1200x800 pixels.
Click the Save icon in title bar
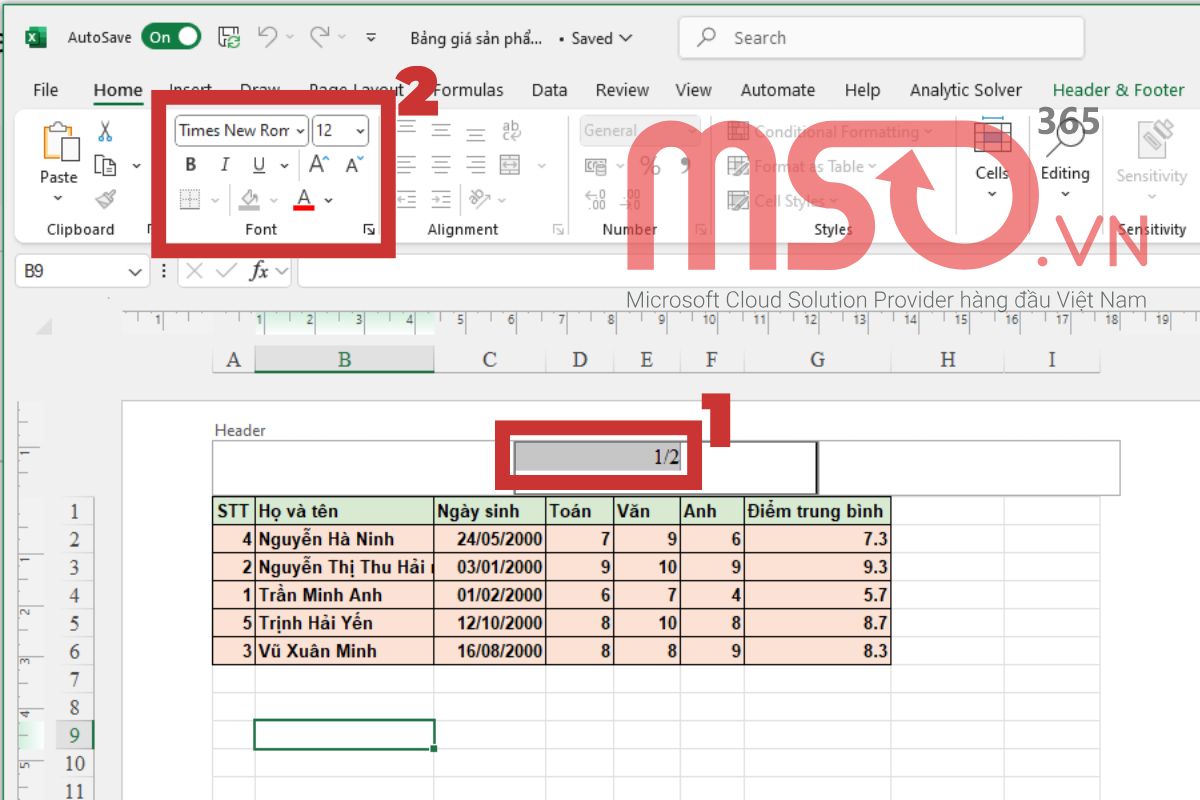pos(229,38)
